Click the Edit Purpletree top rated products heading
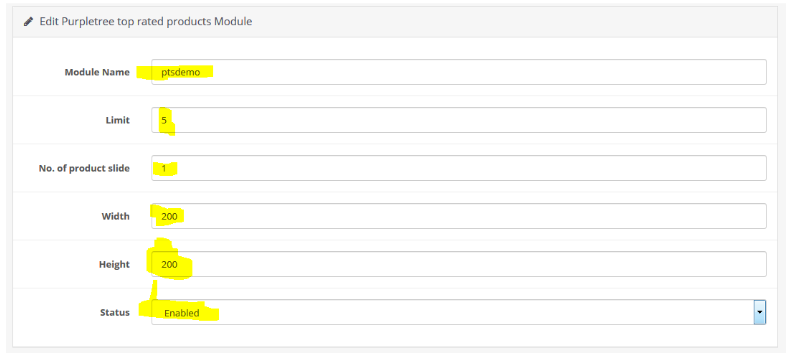Screen dimensions: 808x364 point(146,22)
